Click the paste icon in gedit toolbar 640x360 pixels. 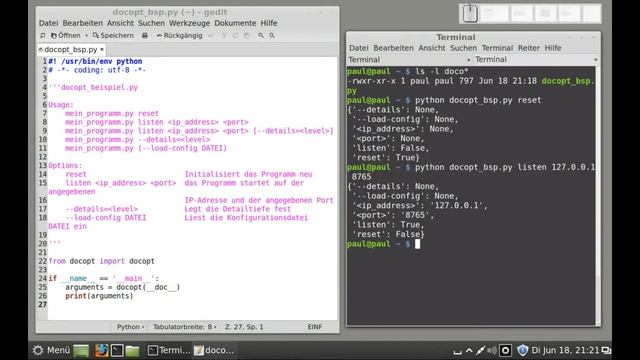[246, 36]
